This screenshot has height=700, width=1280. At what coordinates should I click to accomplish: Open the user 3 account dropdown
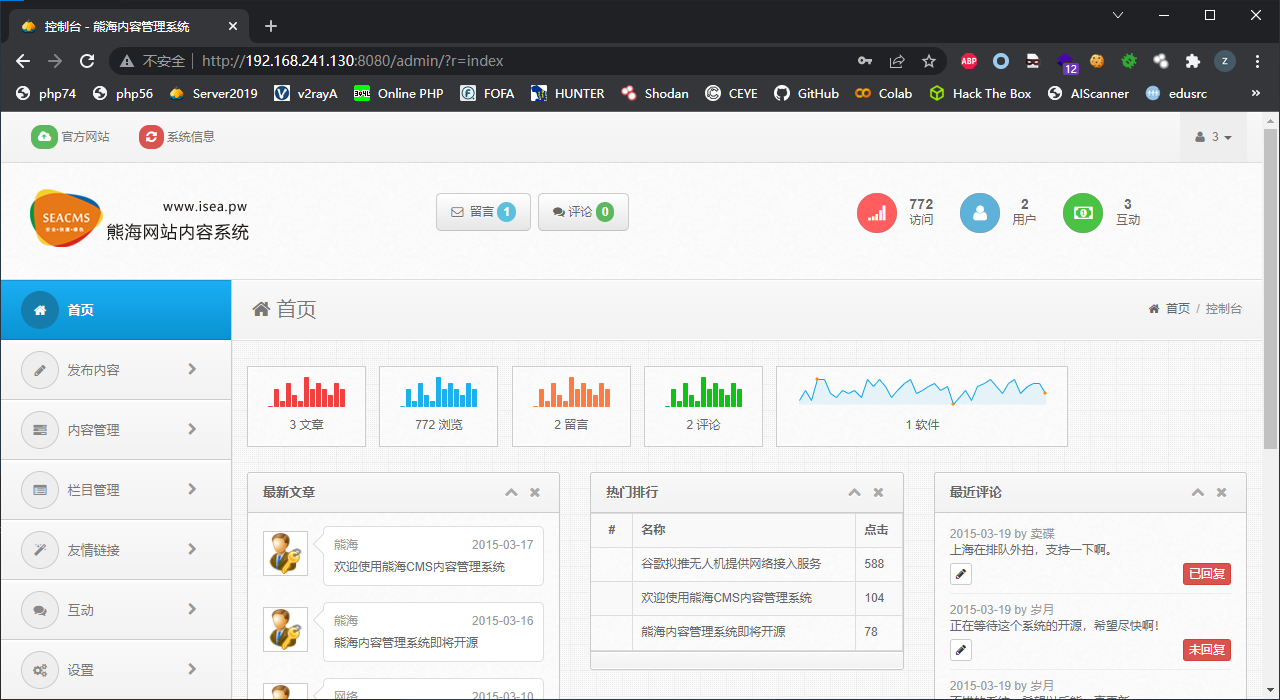(1214, 137)
